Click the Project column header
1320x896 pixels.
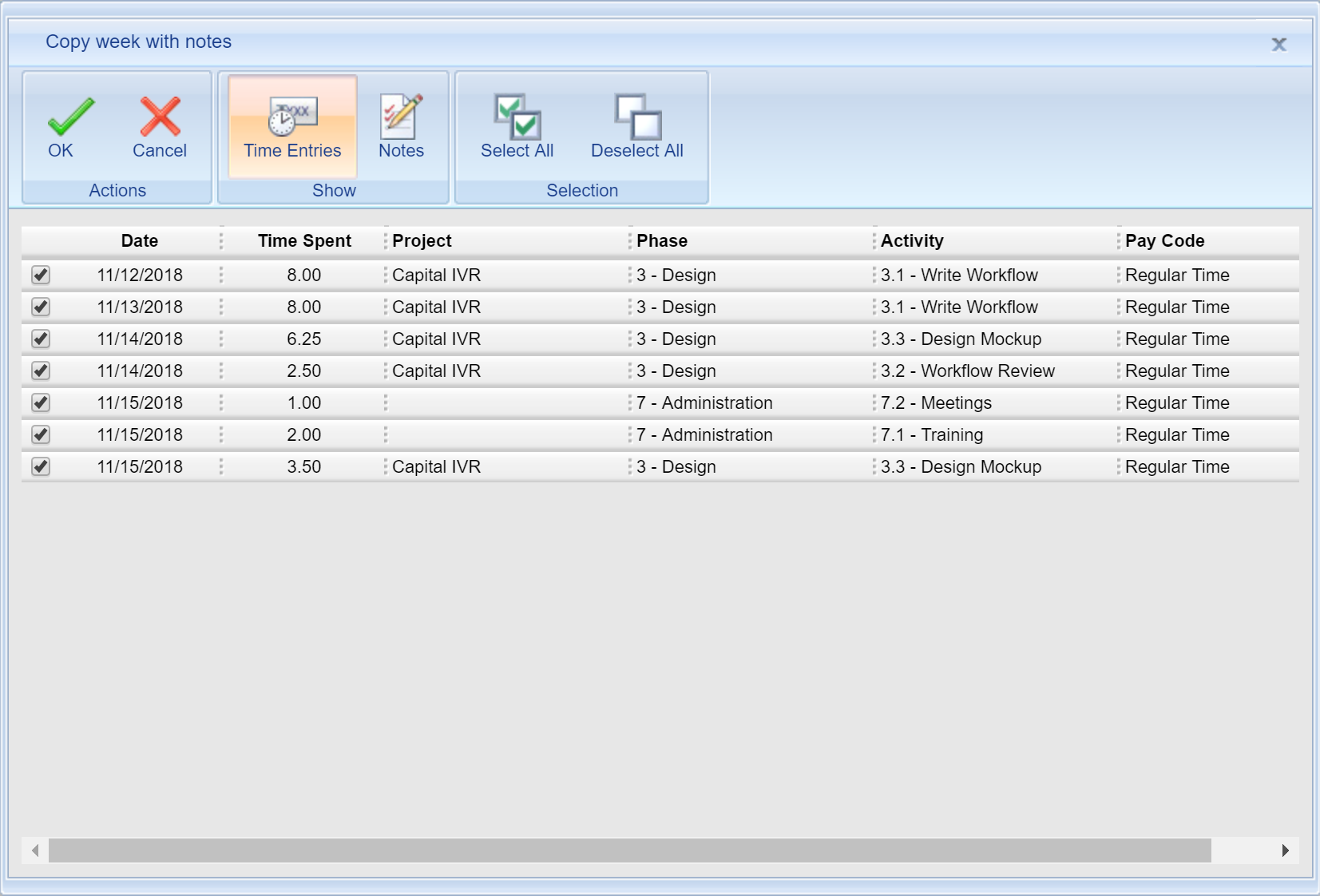pos(422,241)
